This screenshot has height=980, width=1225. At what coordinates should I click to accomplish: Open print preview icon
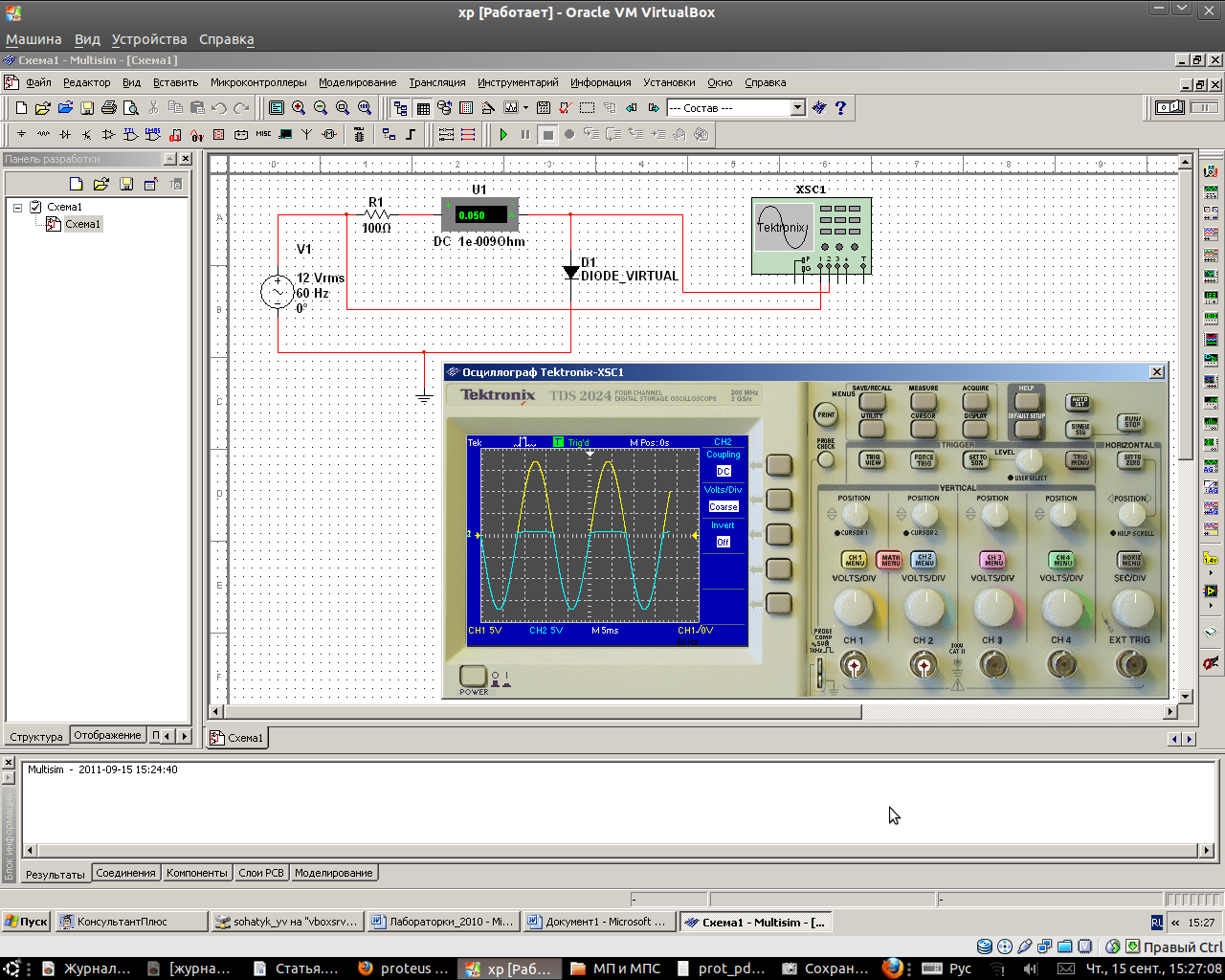click(131, 108)
